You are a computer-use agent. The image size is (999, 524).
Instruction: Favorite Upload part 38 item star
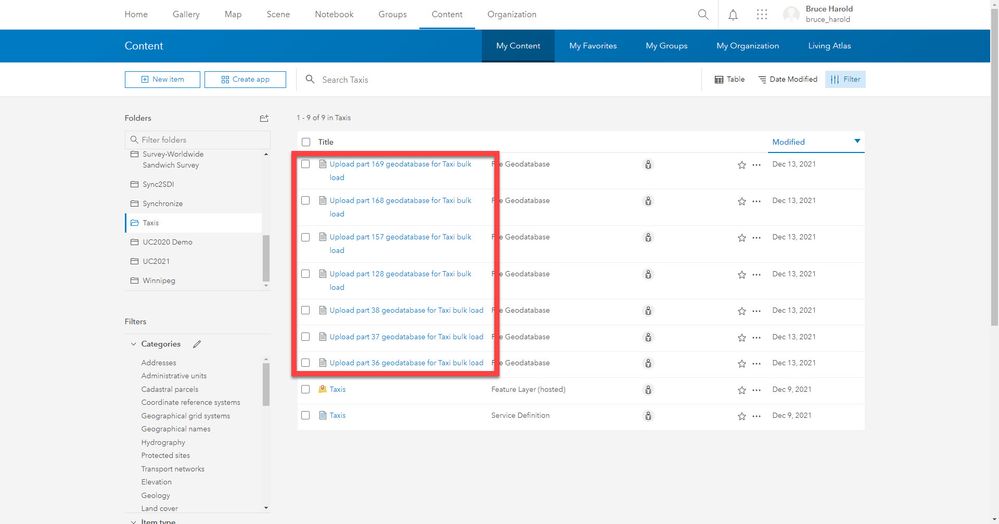click(742, 311)
